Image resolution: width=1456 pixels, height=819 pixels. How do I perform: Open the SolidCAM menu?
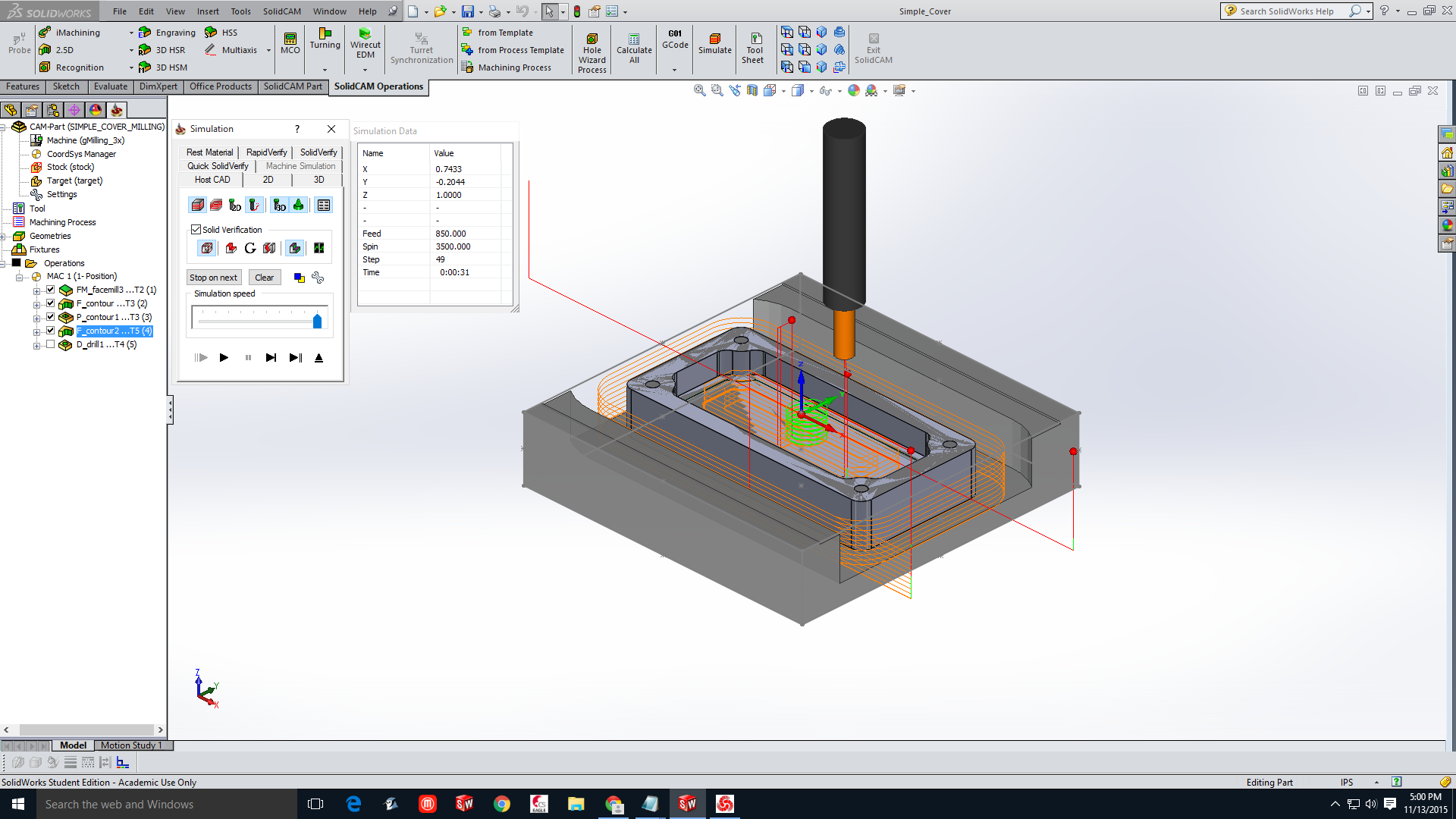pyautogui.click(x=281, y=11)
